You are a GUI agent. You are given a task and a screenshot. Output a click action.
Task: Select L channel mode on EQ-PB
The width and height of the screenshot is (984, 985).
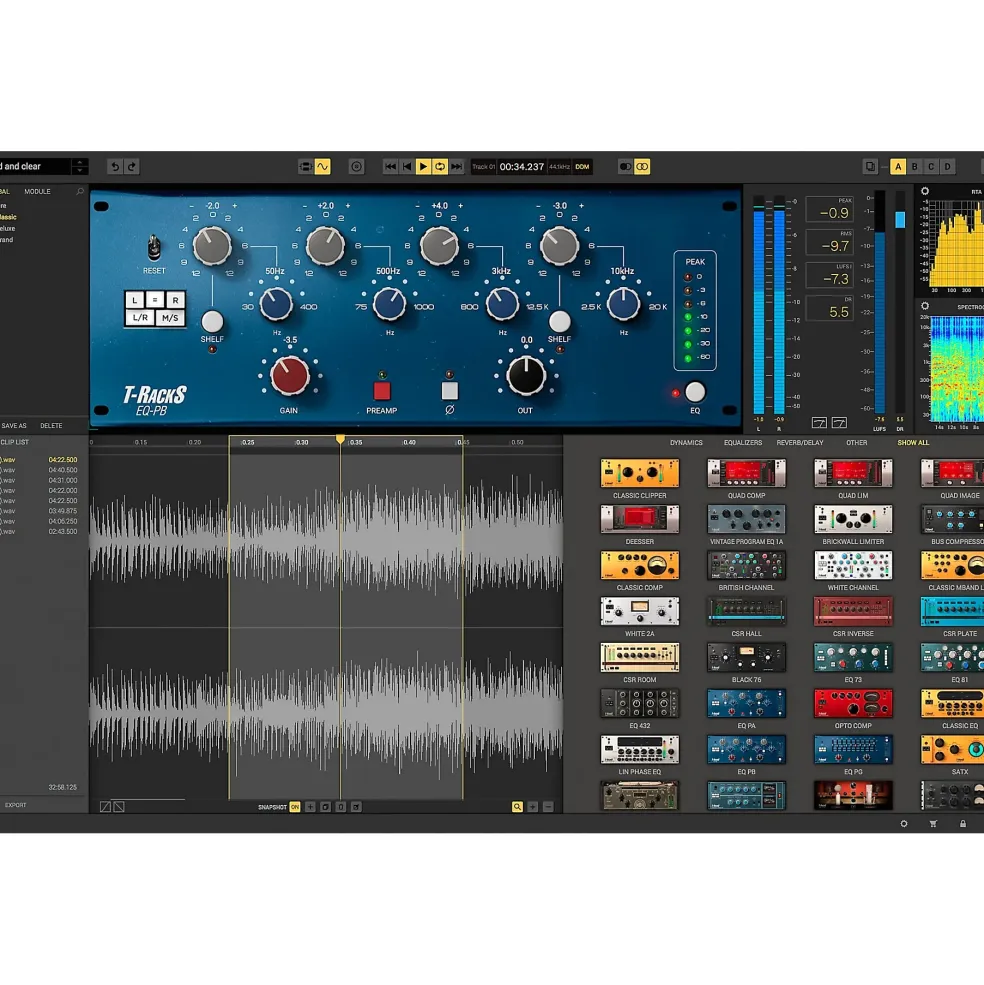point(134,300)
